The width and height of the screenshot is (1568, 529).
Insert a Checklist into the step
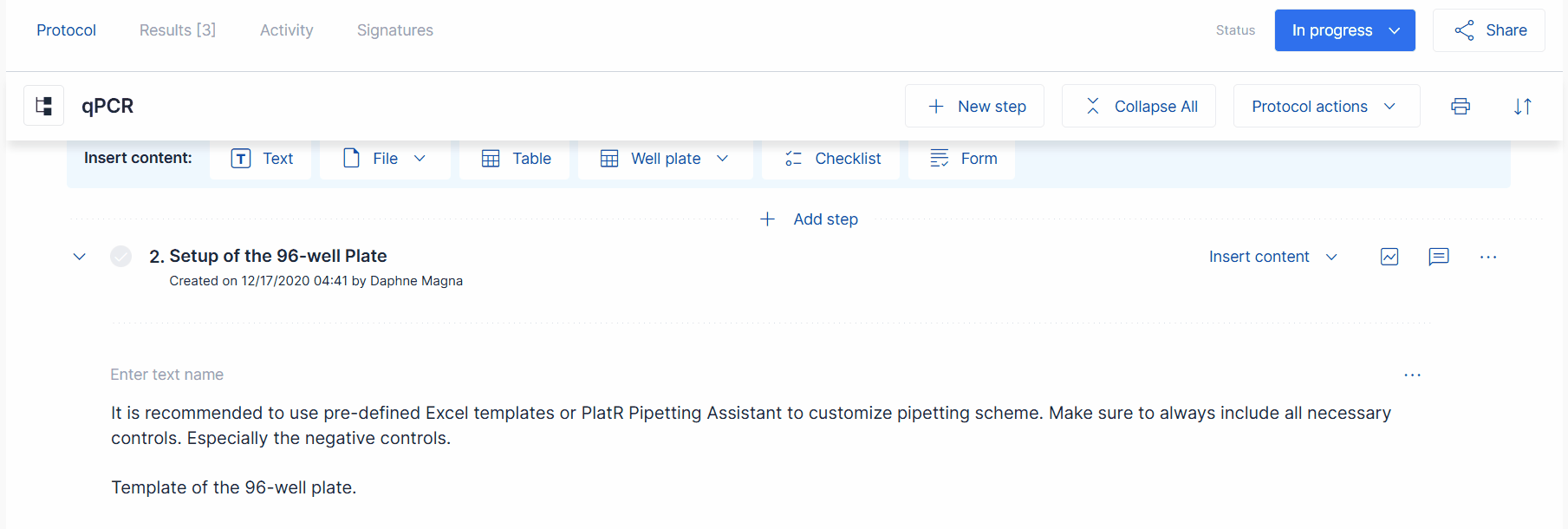click(x=830, y=159)
